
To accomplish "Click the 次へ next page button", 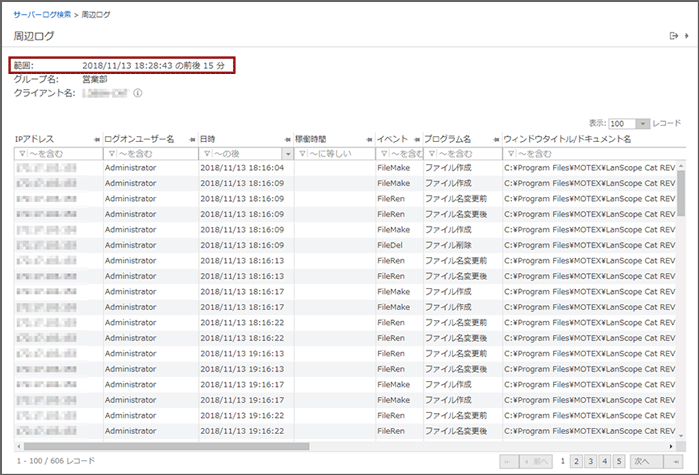I will (x=646, y=461).
